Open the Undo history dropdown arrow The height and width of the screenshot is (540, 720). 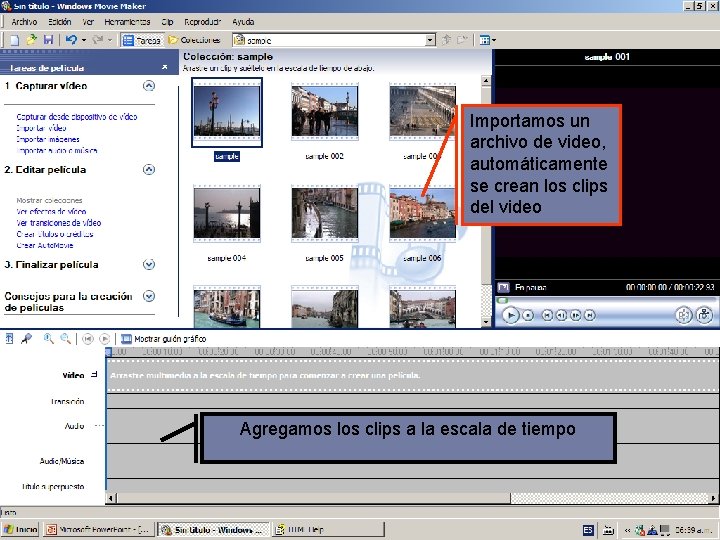[x=84, y=40]
